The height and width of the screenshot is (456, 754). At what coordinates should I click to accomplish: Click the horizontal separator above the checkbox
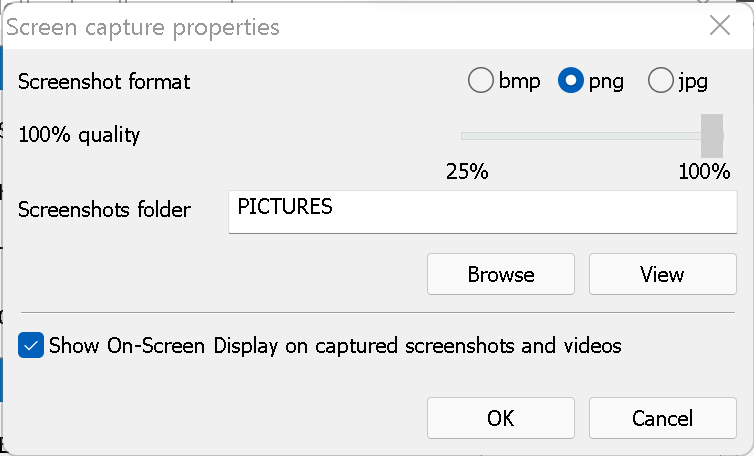377,312
